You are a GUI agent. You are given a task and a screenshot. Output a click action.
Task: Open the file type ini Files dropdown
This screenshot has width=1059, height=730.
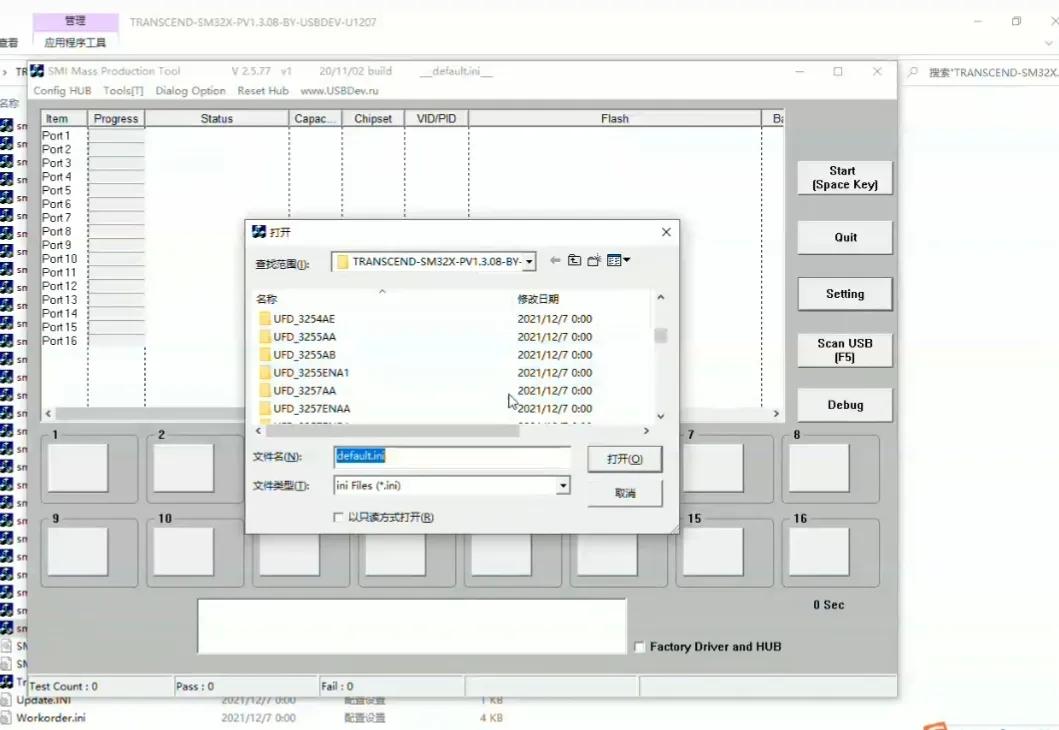(563, 486)
